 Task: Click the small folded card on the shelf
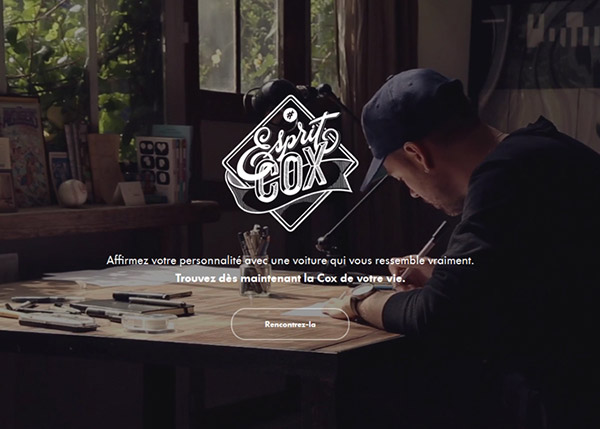(129, 193)
